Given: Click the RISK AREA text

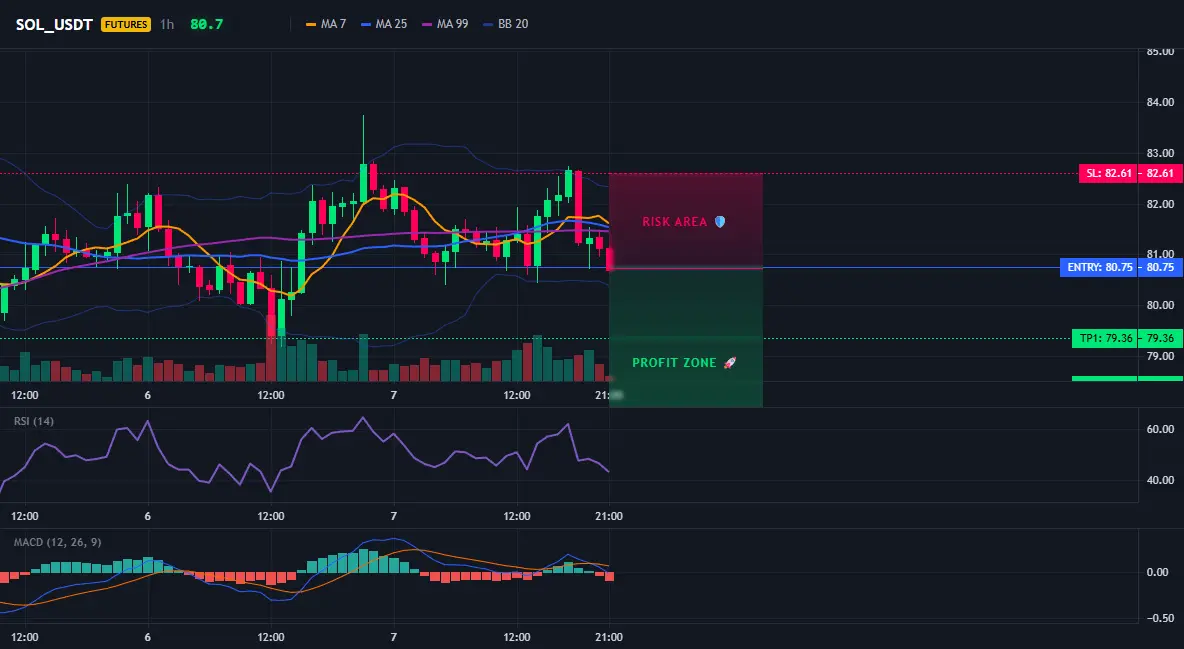Looking at the screenshot, I should [674, 222].
